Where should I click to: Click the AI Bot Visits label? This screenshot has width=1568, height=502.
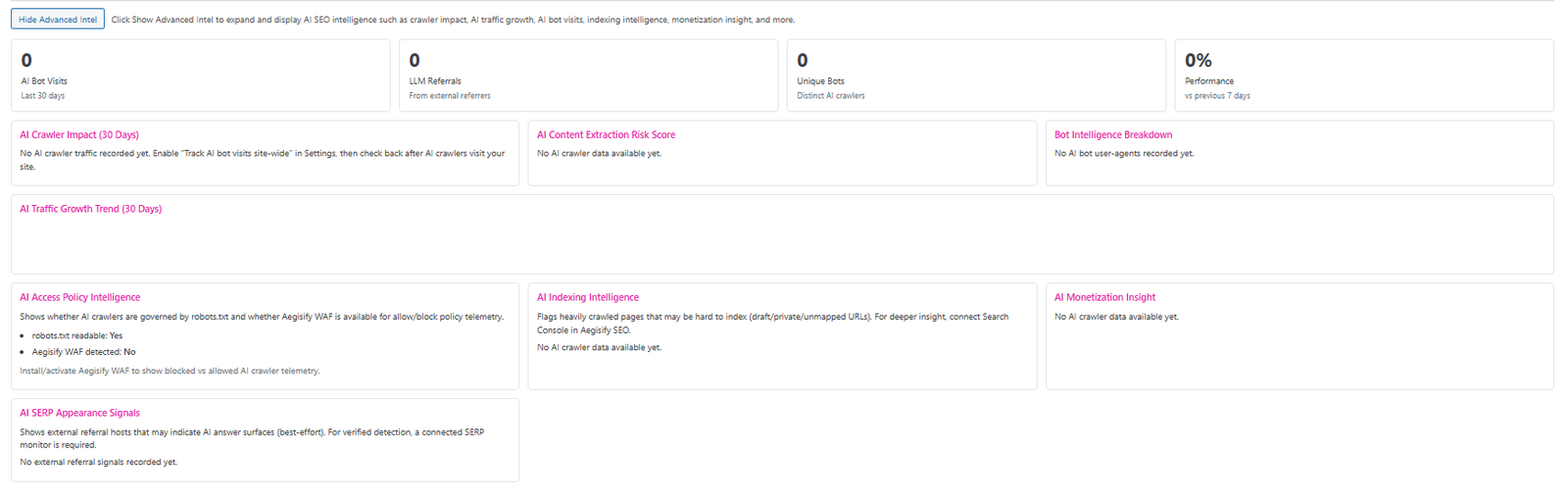[x=44, y=81]
